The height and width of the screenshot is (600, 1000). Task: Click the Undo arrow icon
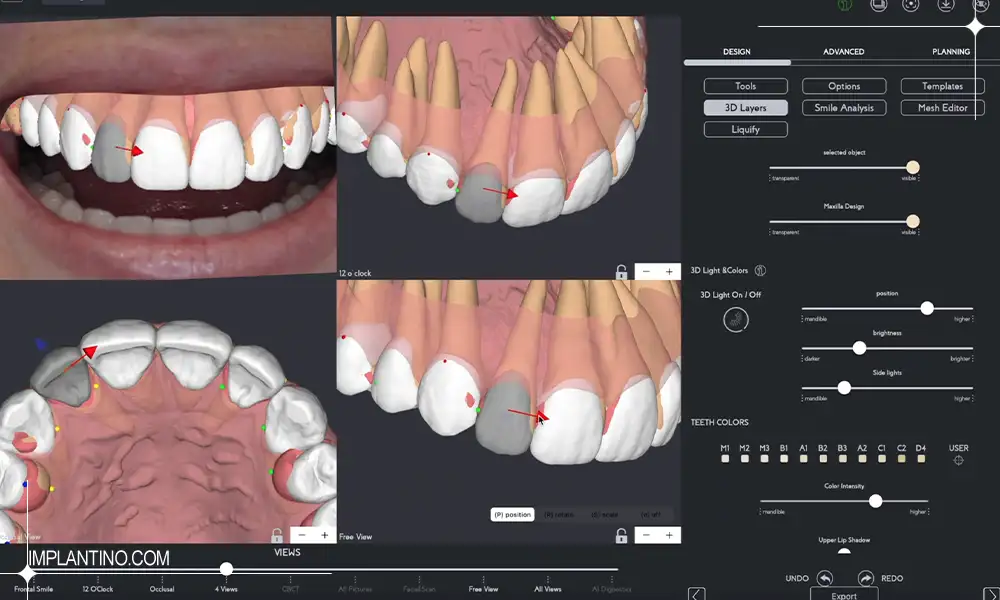click(x=824, y=578)
